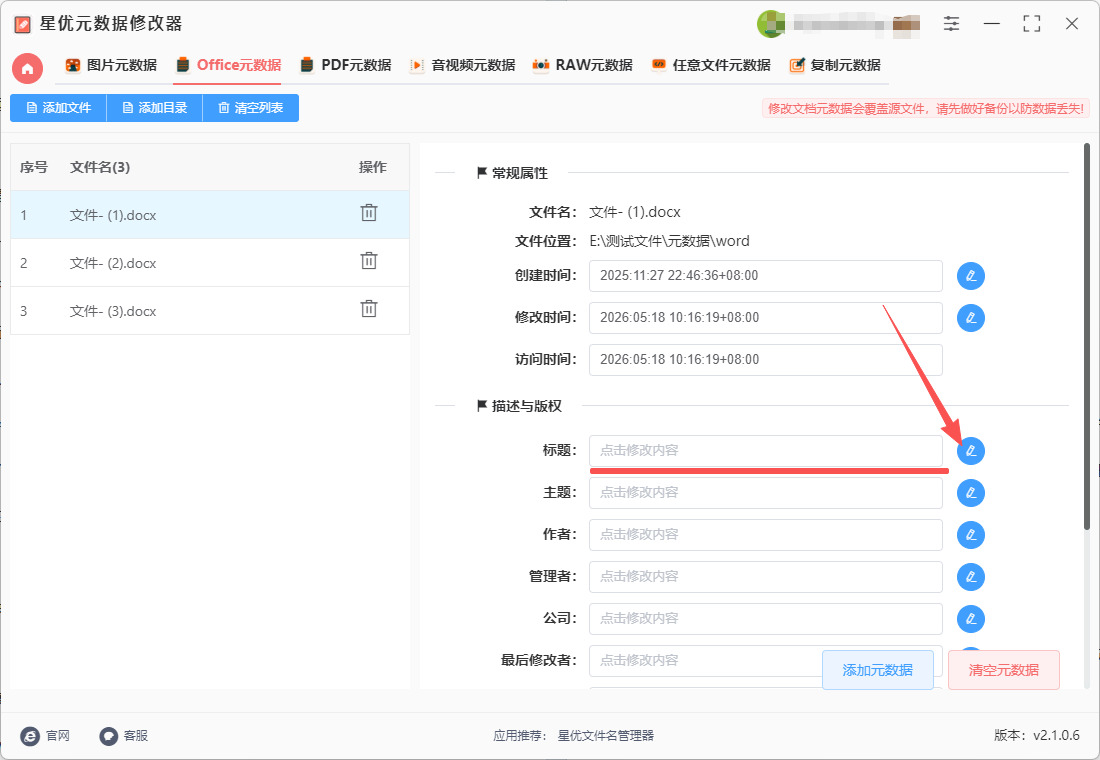This screenshot has width=1100, height=760.
Task: Edit 标题 with pencil icon
Action: pos(971,451)
